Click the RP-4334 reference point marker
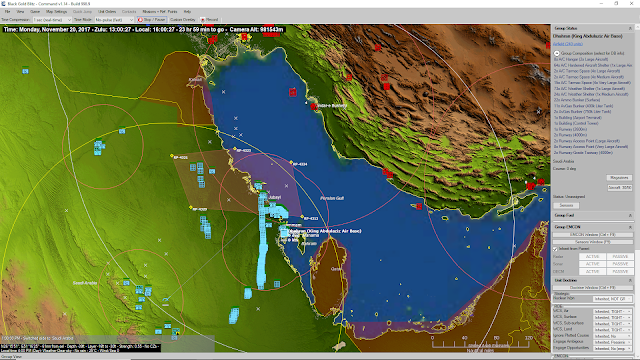Image resolution: width=640 pixels, height=360 pixels. point(291,162)
